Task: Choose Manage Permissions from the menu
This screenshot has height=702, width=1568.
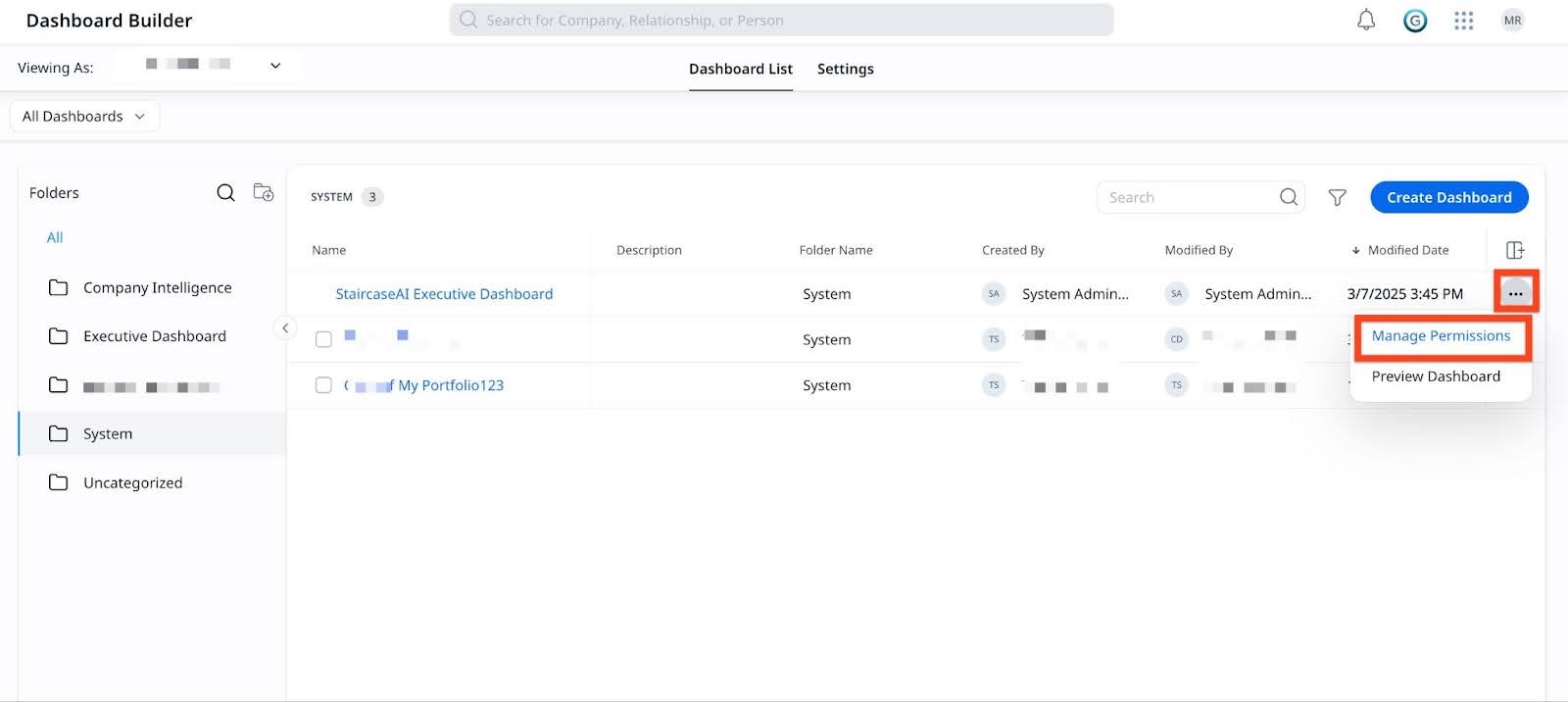Action: click(x=1441, y=335)
